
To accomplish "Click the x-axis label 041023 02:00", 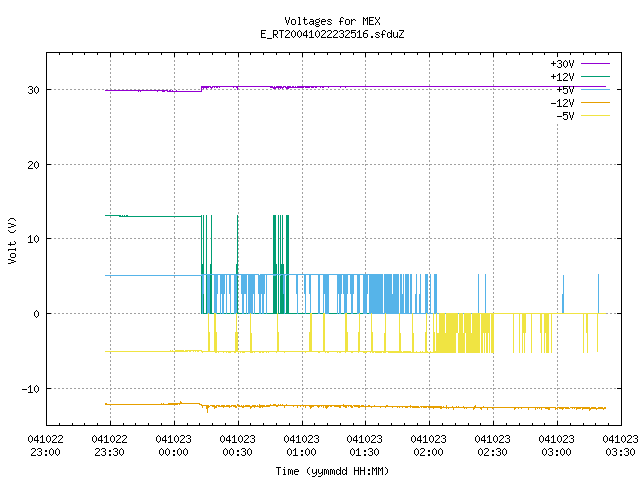I will (429, 446).
